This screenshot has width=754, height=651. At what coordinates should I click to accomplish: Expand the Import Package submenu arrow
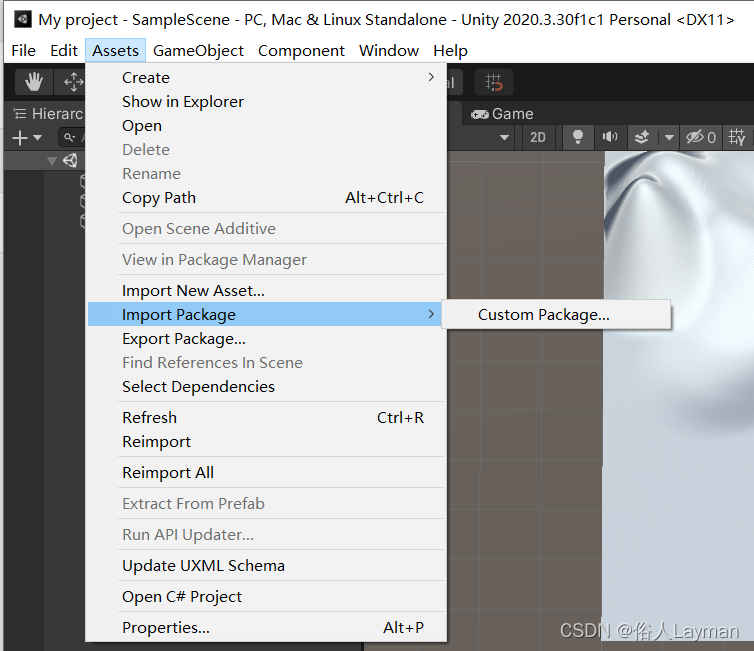(431, 314)
